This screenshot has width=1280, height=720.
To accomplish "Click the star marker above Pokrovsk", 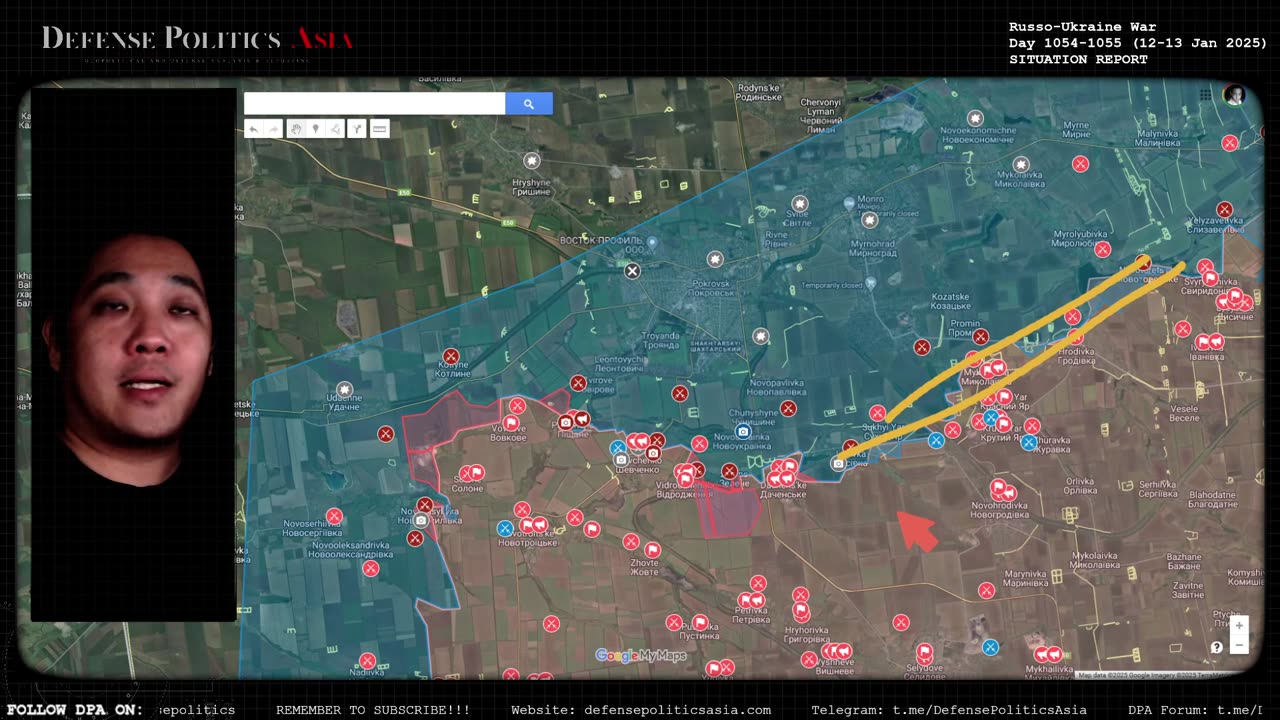I will (714, 260).
